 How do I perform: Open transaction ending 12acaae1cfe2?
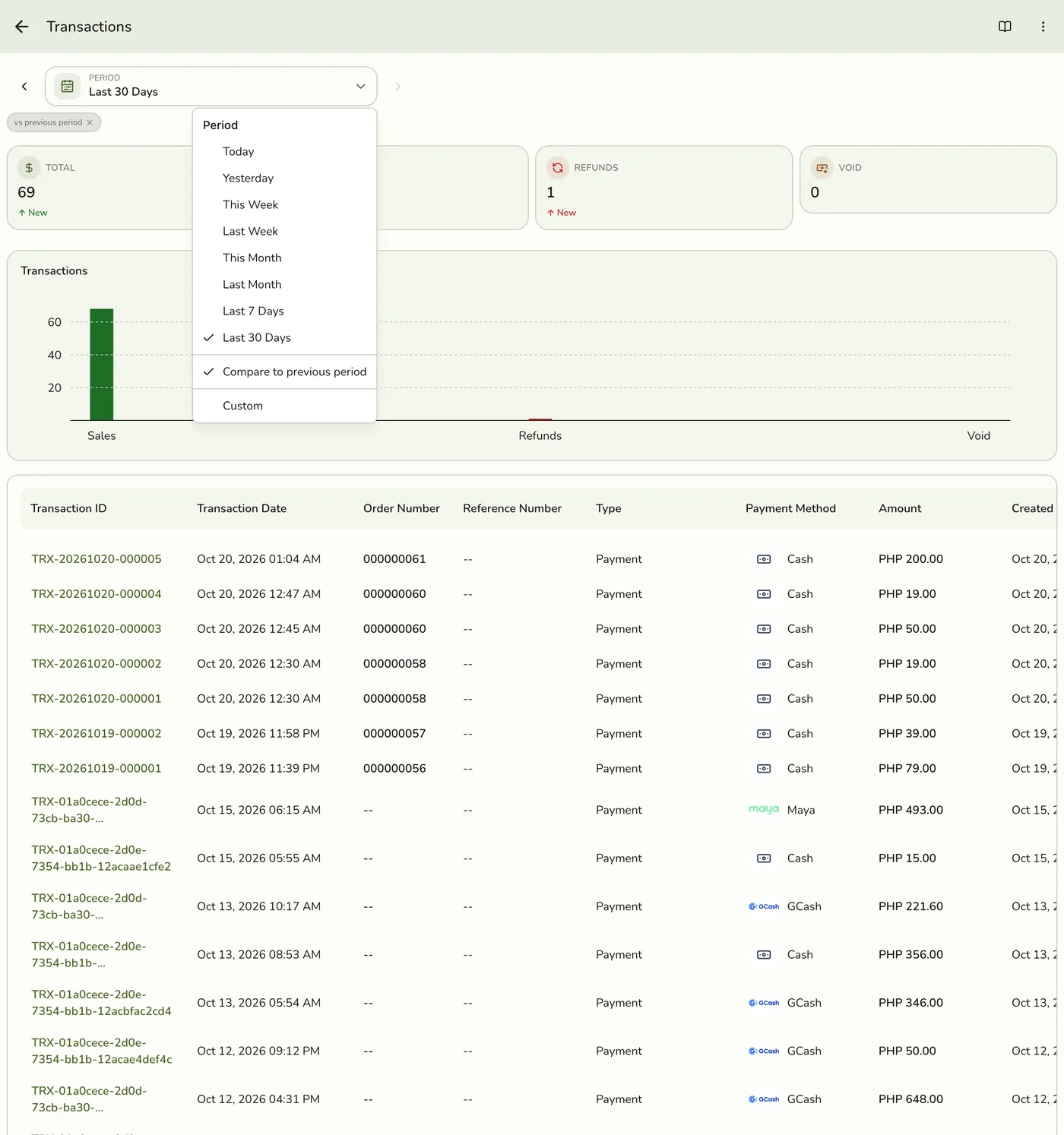[101, 858]
